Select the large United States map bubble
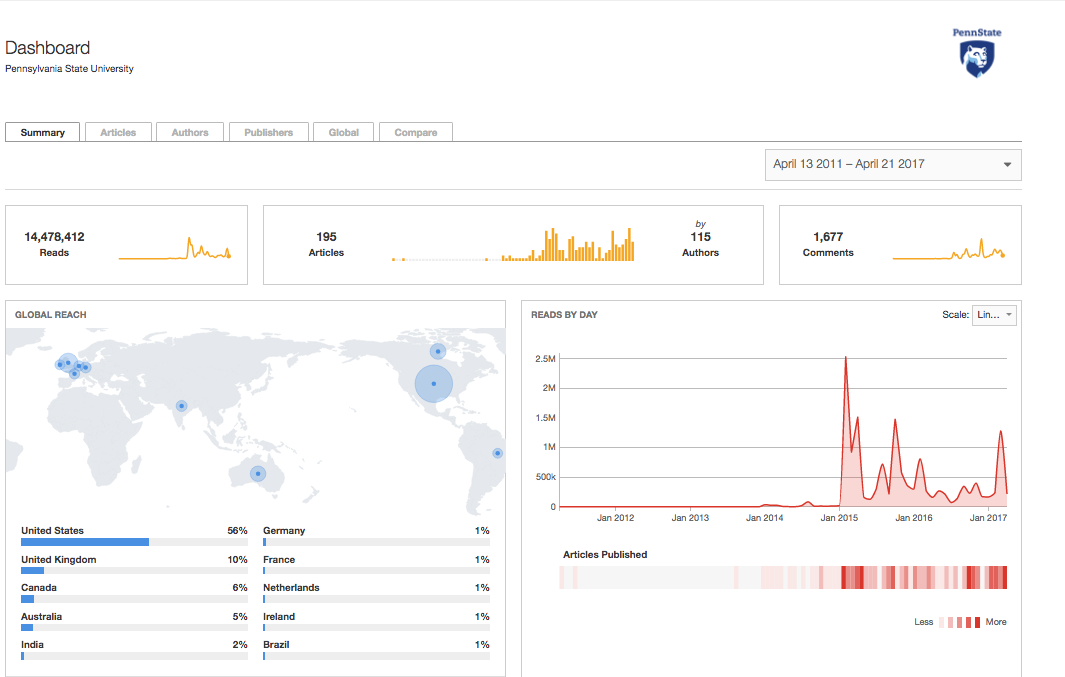 click(433, 384)
